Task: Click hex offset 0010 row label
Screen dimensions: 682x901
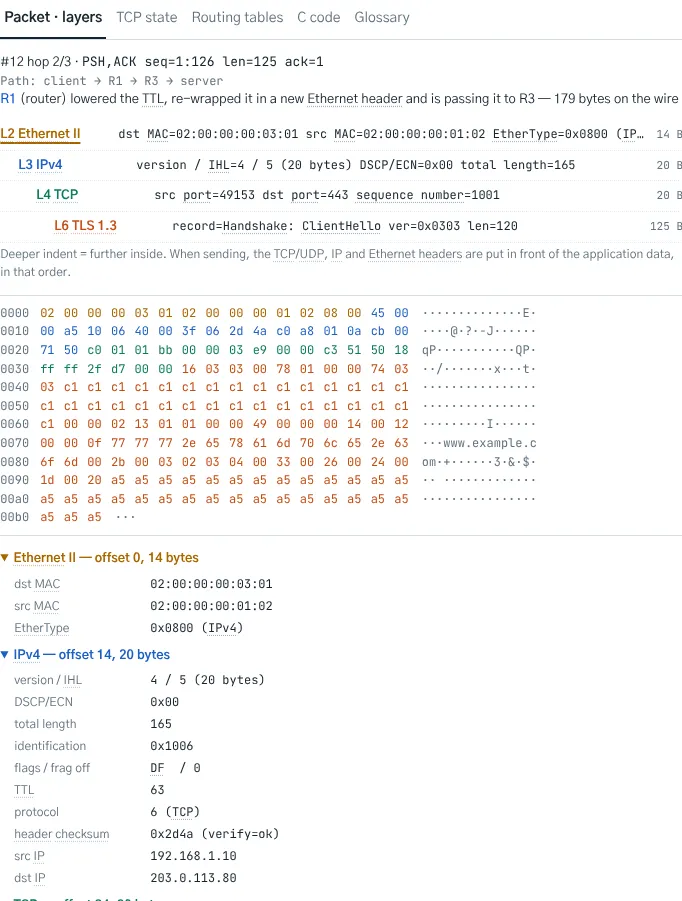Action: click(x=14, y=331)
